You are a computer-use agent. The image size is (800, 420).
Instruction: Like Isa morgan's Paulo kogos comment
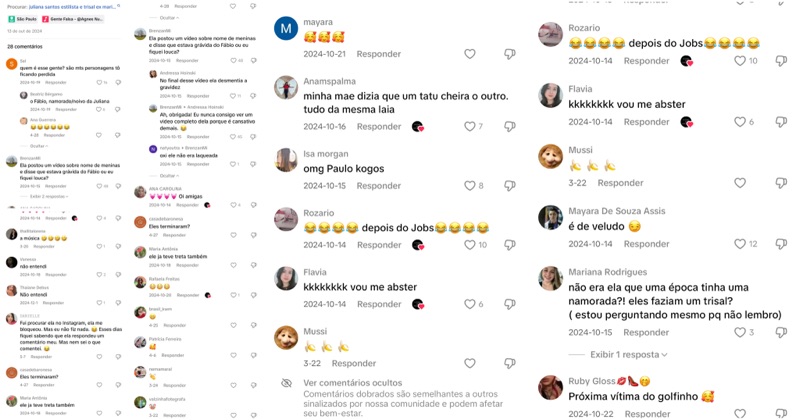point(470,186)
